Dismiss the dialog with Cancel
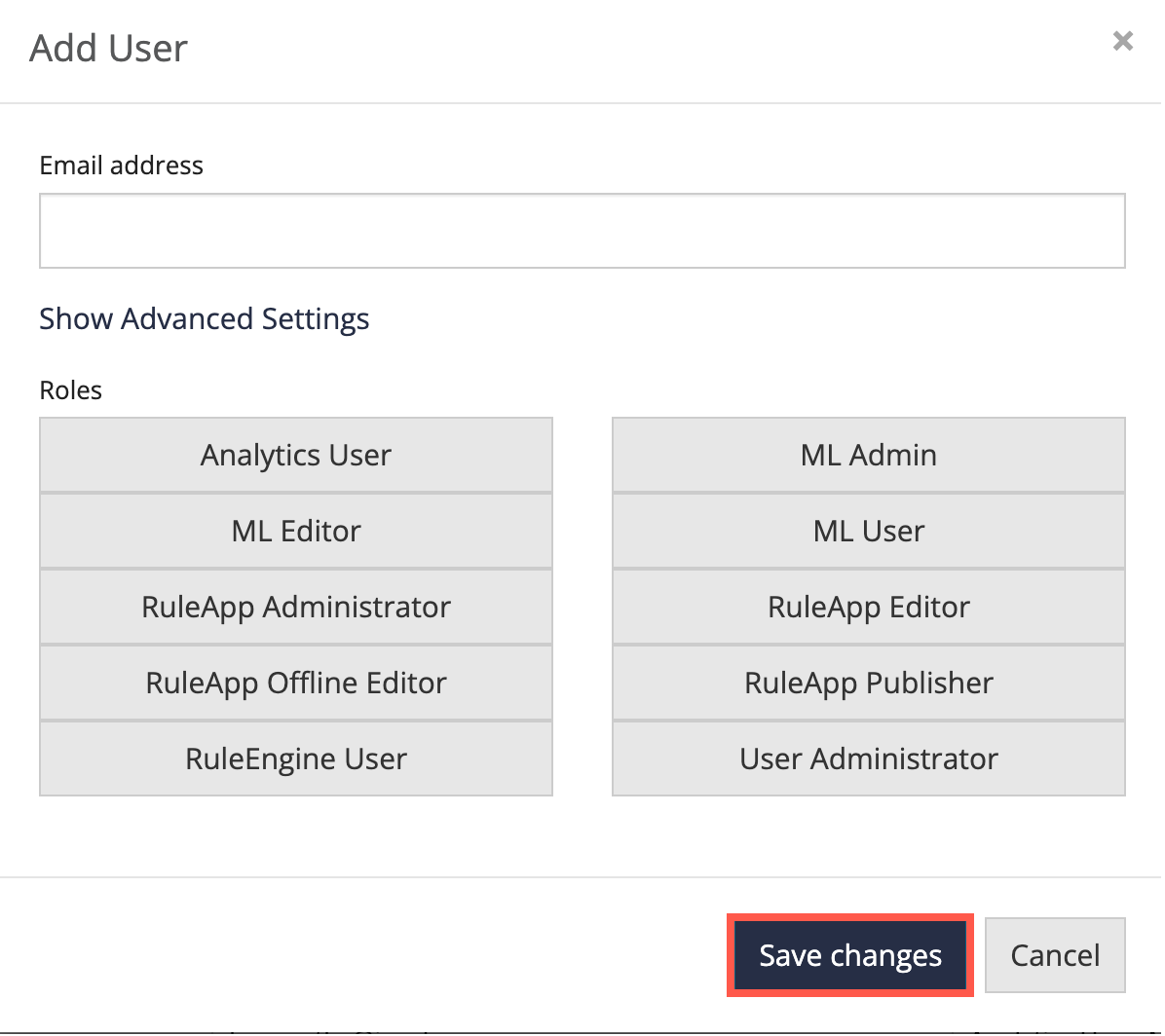The image size is (1165, 1036). (x=1055, y=955)
